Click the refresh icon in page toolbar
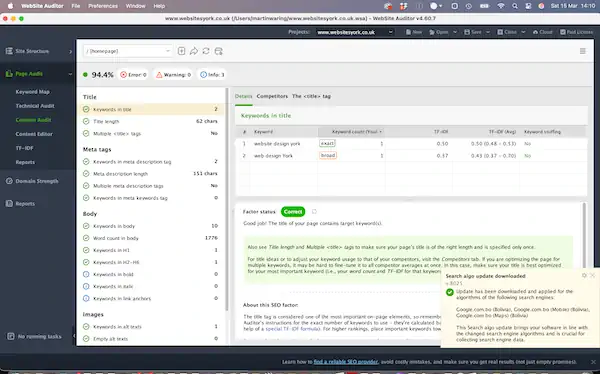The image size is (600, 374). [x=206, y=51]
